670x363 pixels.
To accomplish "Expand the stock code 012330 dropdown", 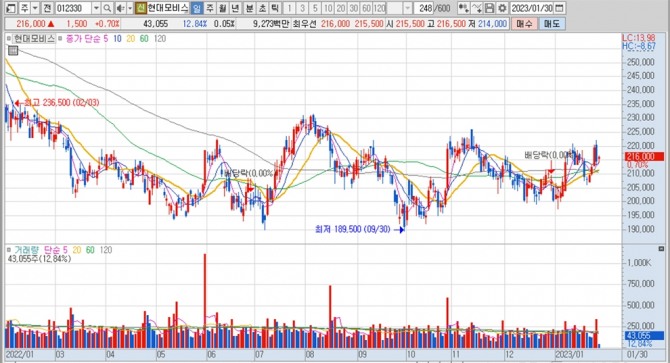I will (97, 8).
